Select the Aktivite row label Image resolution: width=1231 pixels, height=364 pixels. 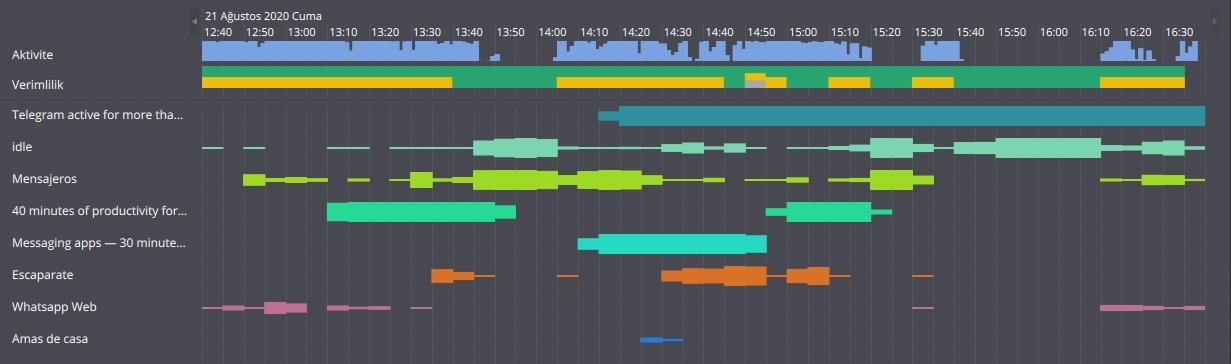point(32,53)
